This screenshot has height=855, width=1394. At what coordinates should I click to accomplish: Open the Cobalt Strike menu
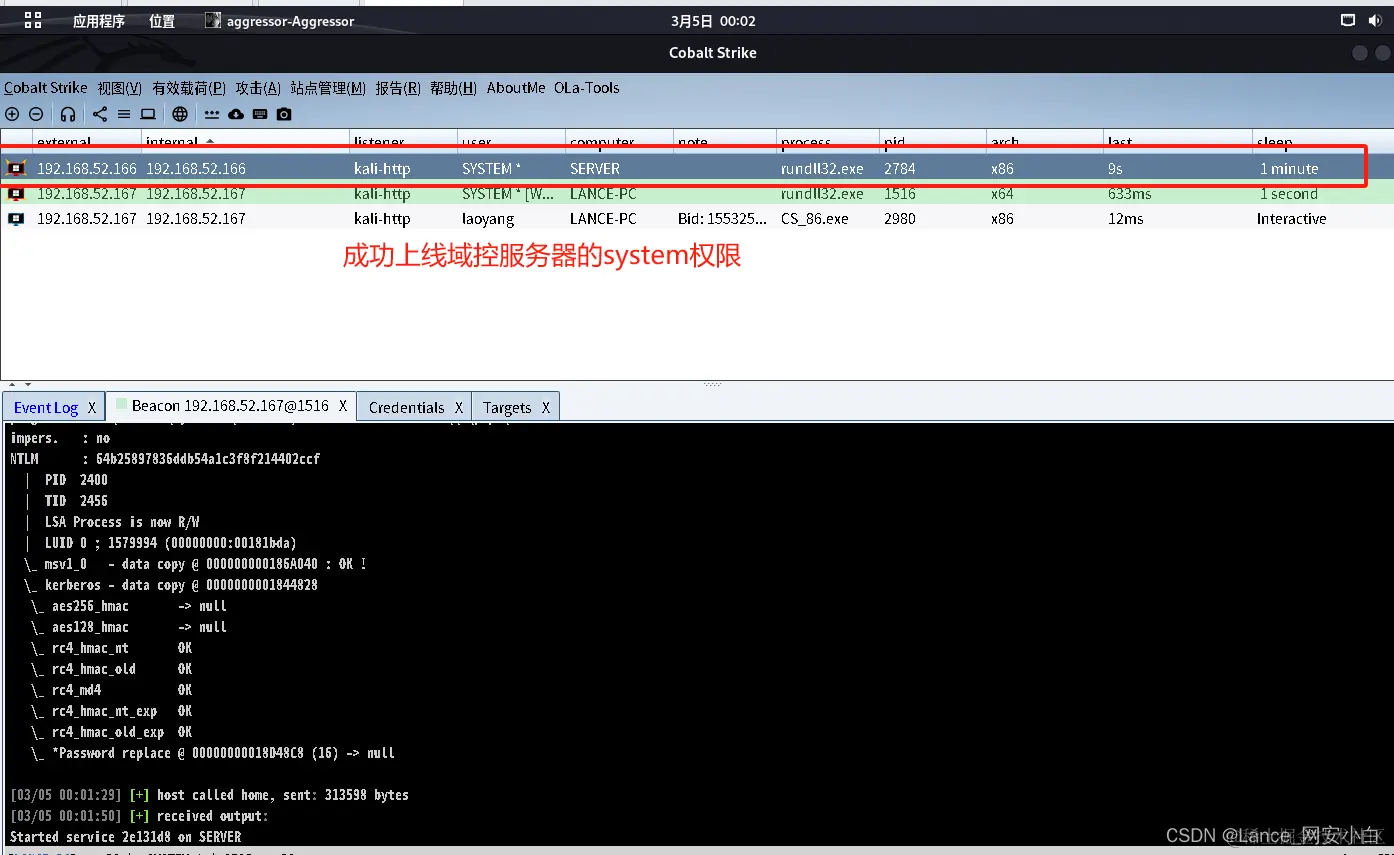[x=46, y=88]
